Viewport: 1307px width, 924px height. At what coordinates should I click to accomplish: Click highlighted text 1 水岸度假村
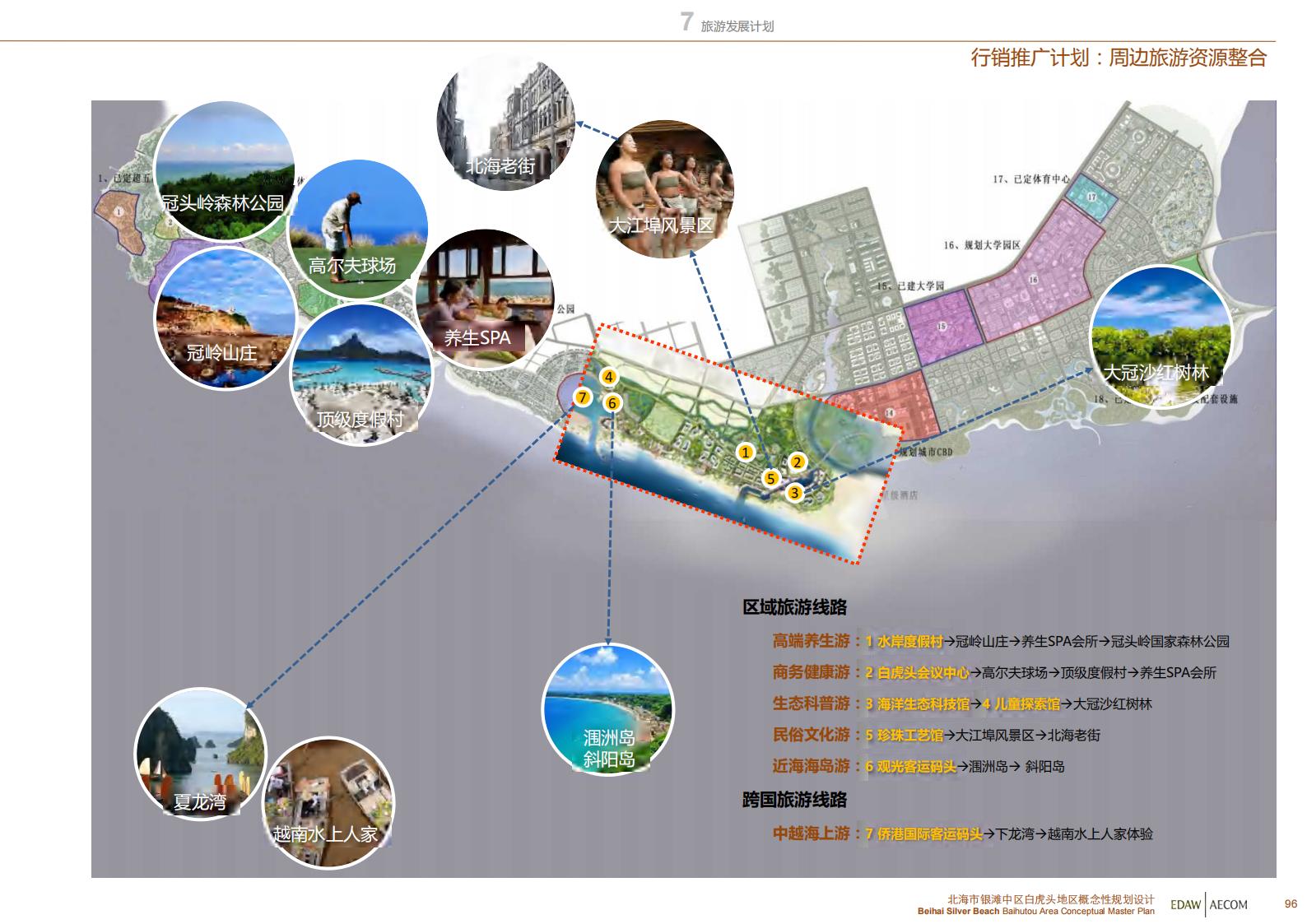click(x=904, y=642)
